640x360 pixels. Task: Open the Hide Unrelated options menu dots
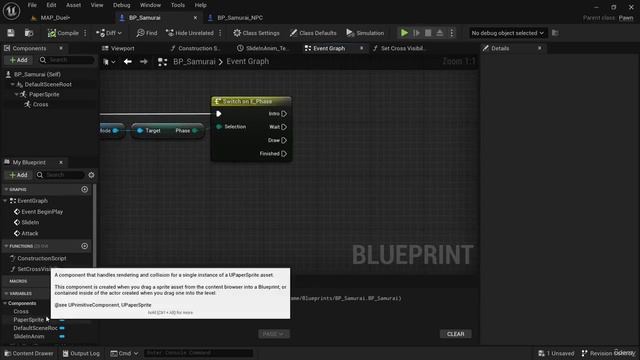pos(220,33)
